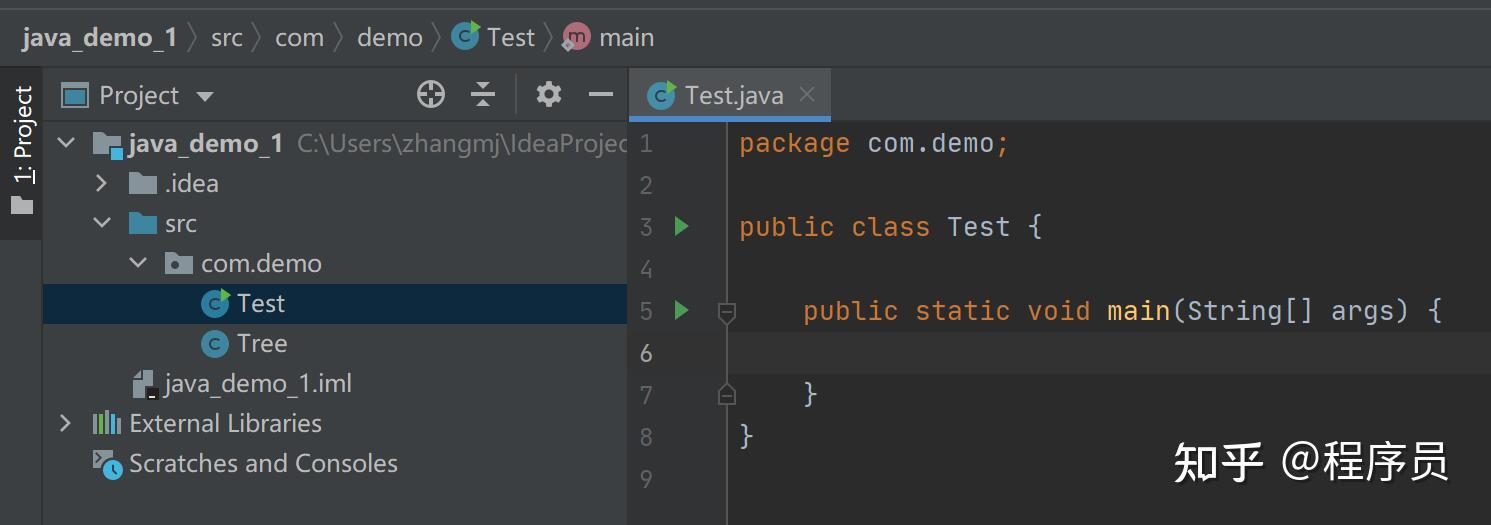Viewport: 1491px width, 525px height.
Task: Collapse the src folder
Action: coord(101,224)
